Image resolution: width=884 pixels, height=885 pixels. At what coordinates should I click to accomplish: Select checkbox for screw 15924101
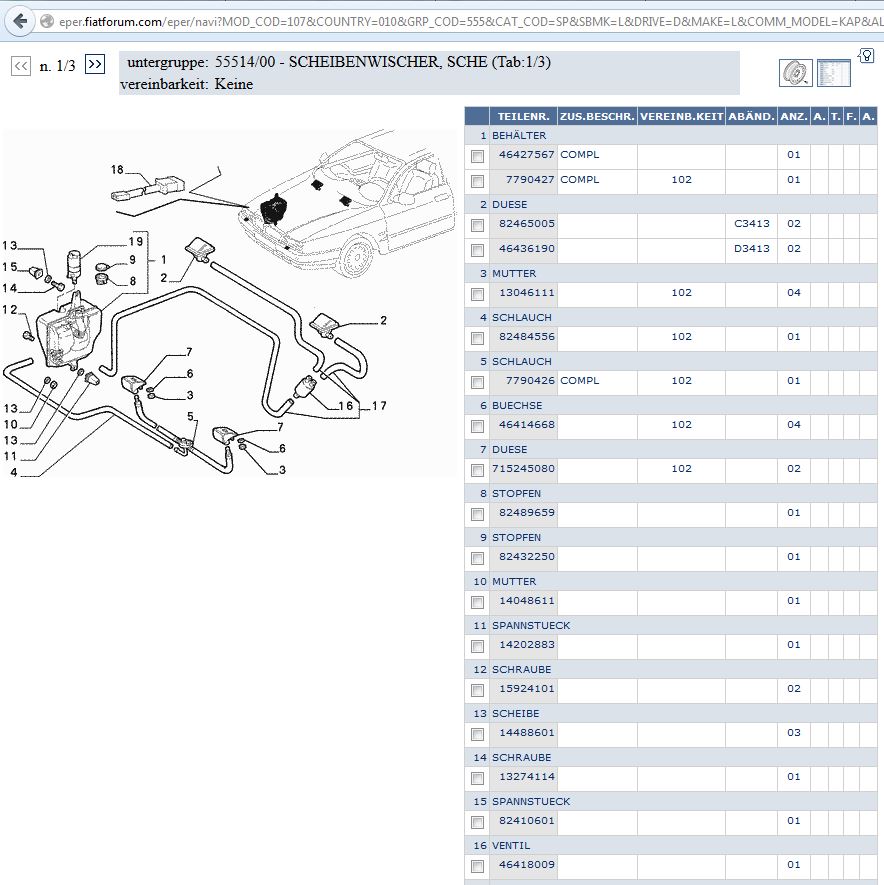pos(478,690)
